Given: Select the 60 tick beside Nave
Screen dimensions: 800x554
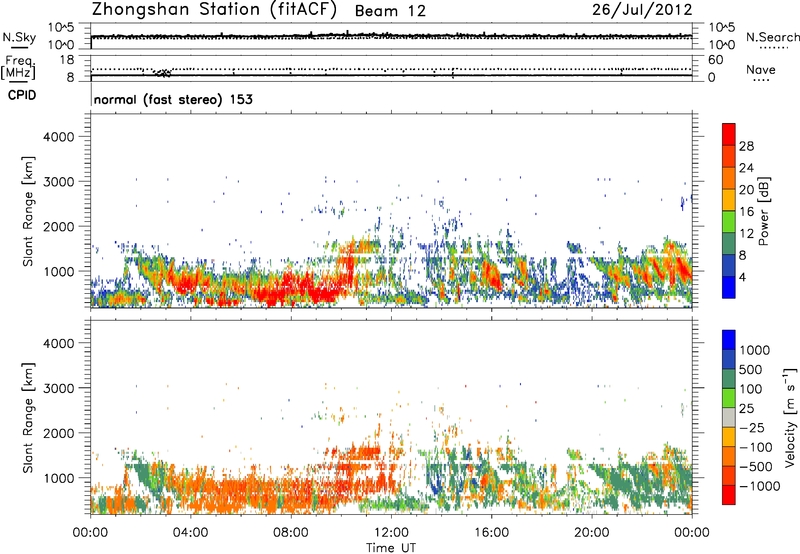Looking at the screenshot, I should point(716,60).
